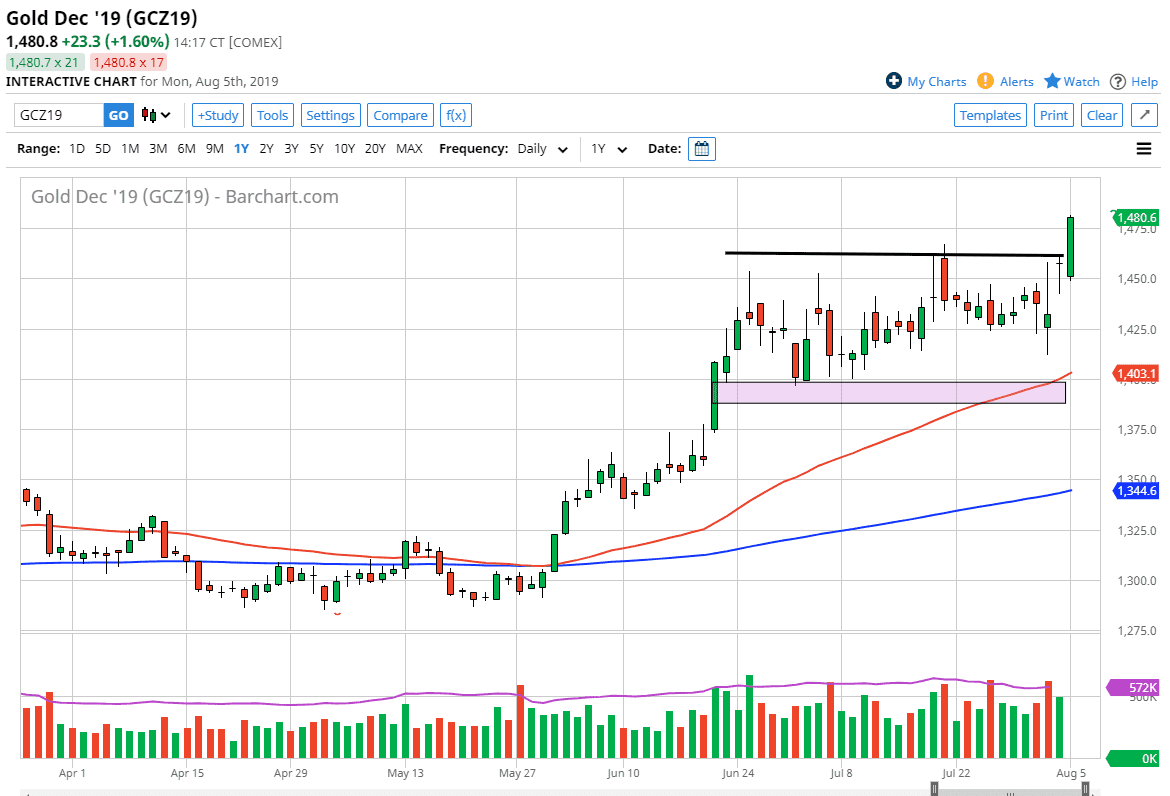The image size is (1170, 796).
Task: Open the Tools menu
Action: [272, 115]
